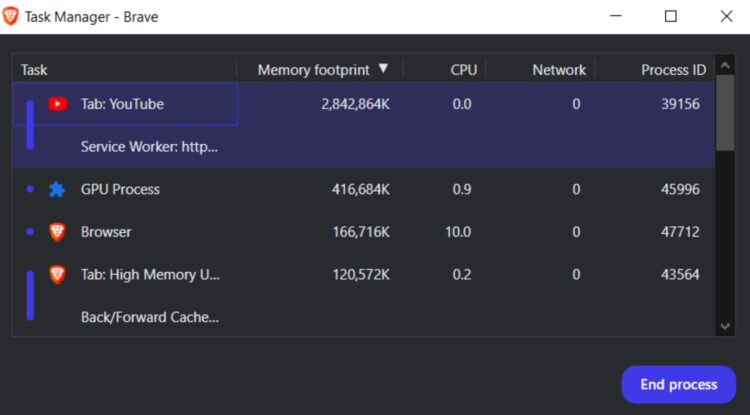Select the Tab: YouTube row

[x=364, y=104]
